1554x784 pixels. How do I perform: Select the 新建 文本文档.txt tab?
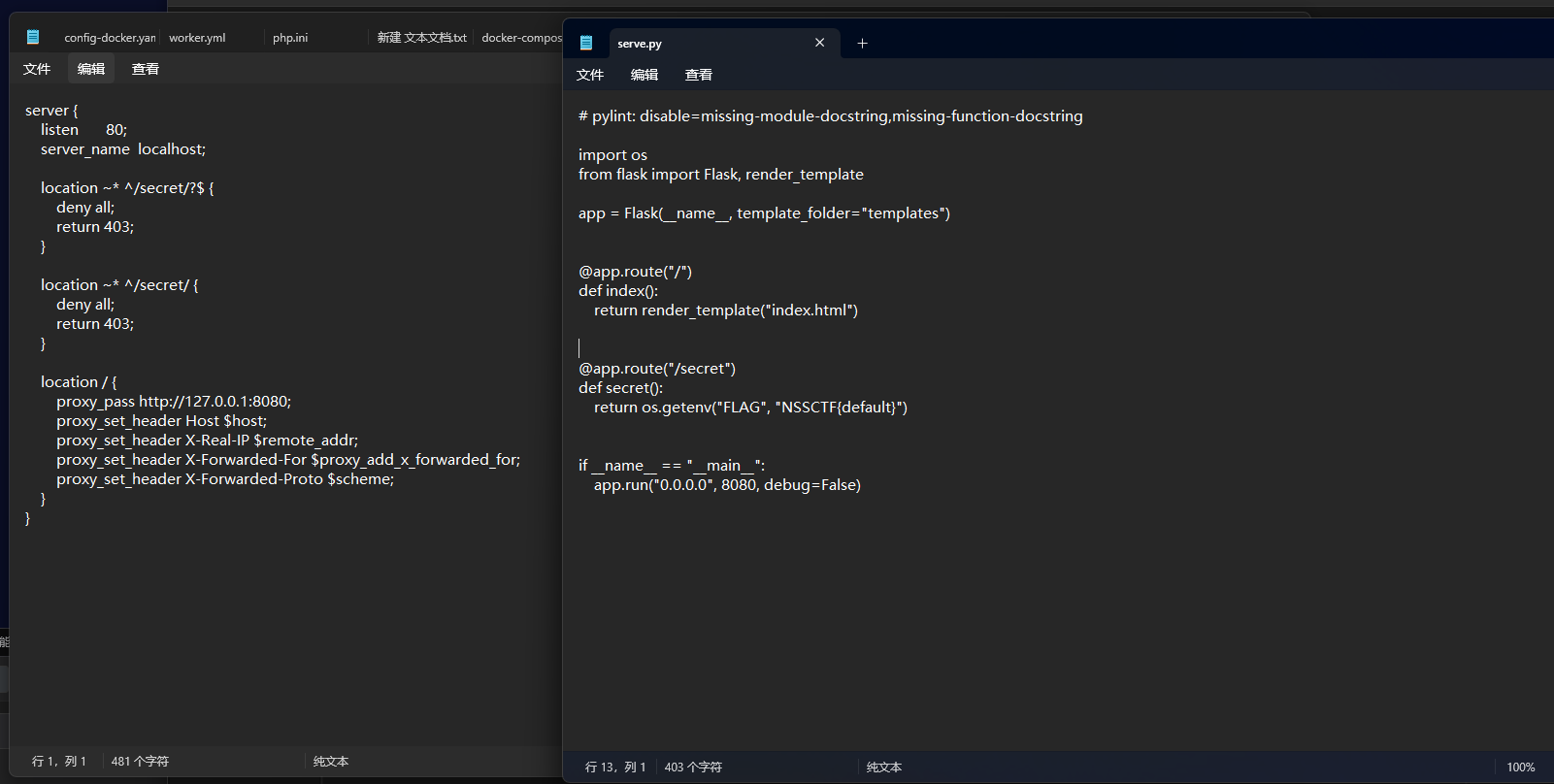click(x=421, y=38)
